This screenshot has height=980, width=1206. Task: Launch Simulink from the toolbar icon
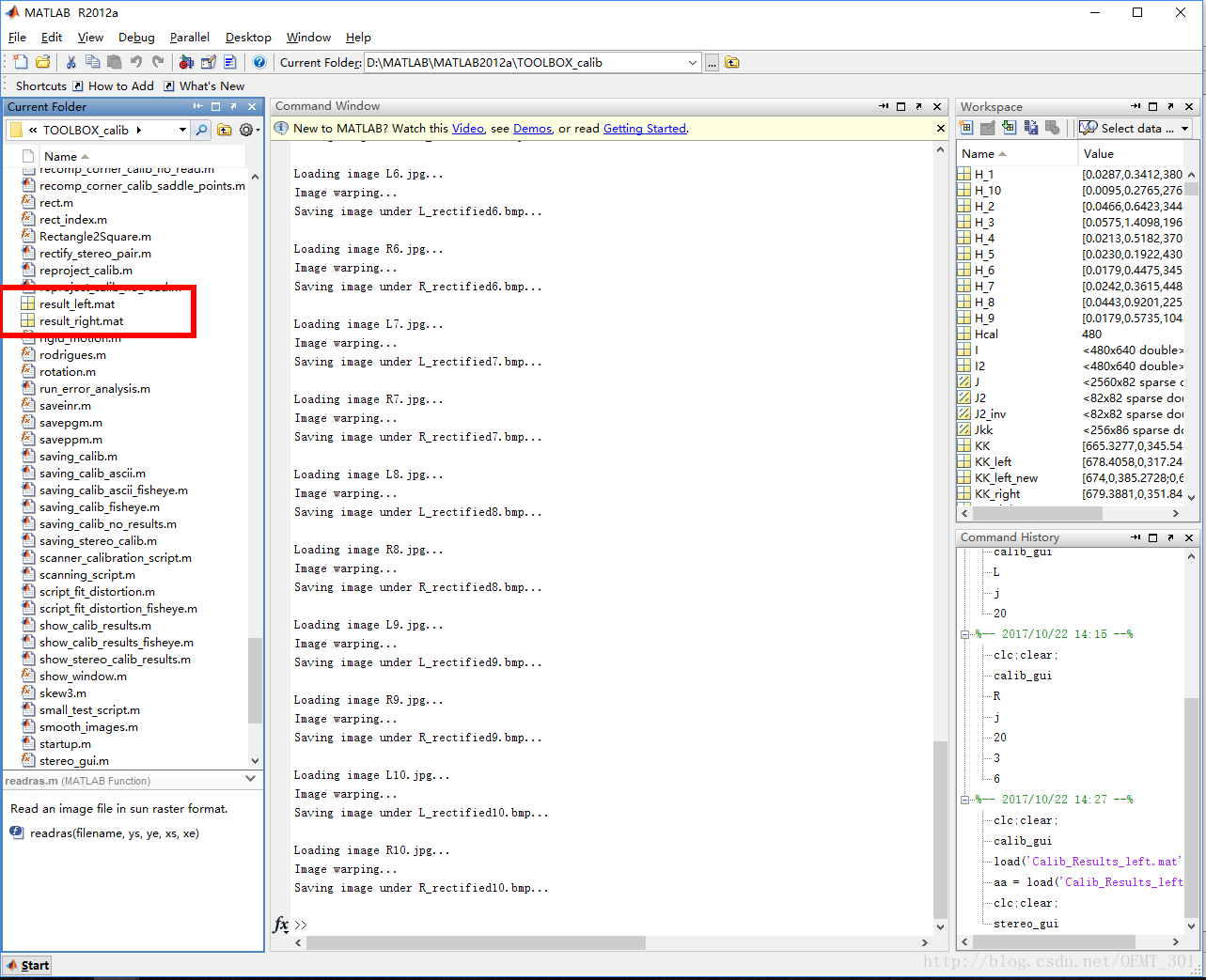pyautogui.click(x=186, y=62)
